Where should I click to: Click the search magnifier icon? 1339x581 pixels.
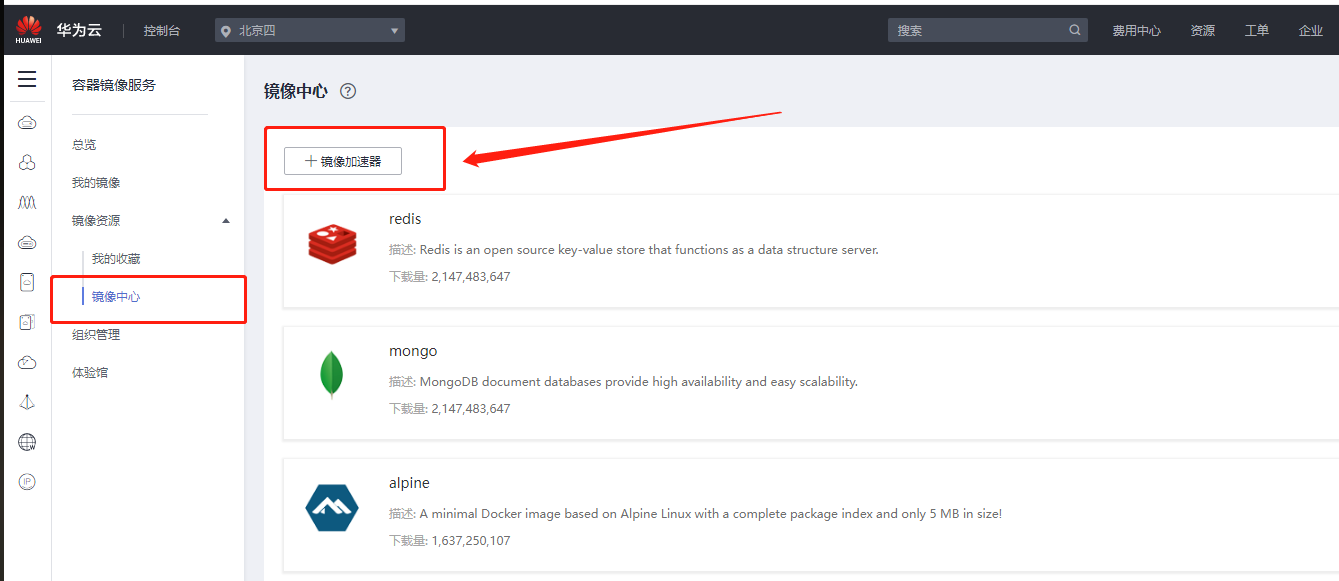pyautogui.click(x=1075, y=30)
